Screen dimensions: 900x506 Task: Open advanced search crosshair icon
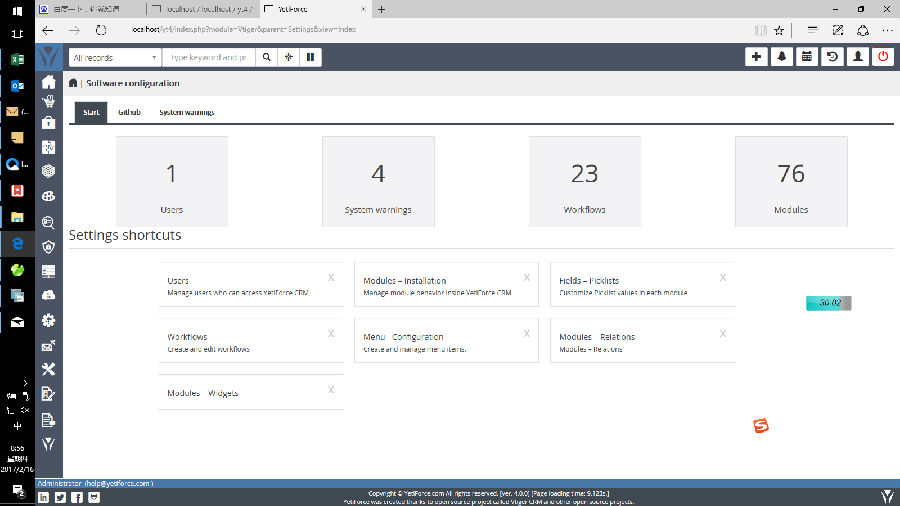pyautogui.click(x=289, y=57)
